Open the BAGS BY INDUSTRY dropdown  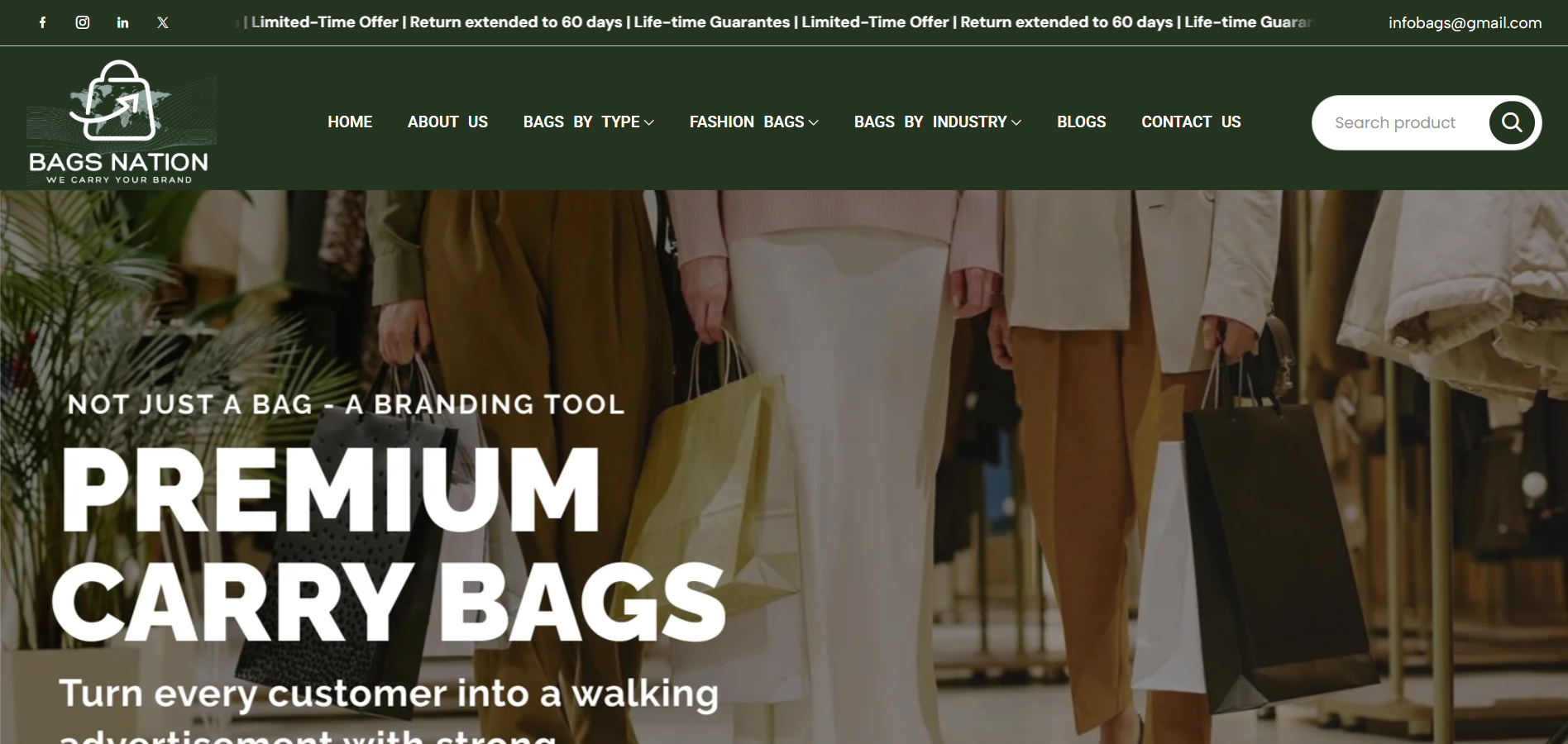click(937, 122)
